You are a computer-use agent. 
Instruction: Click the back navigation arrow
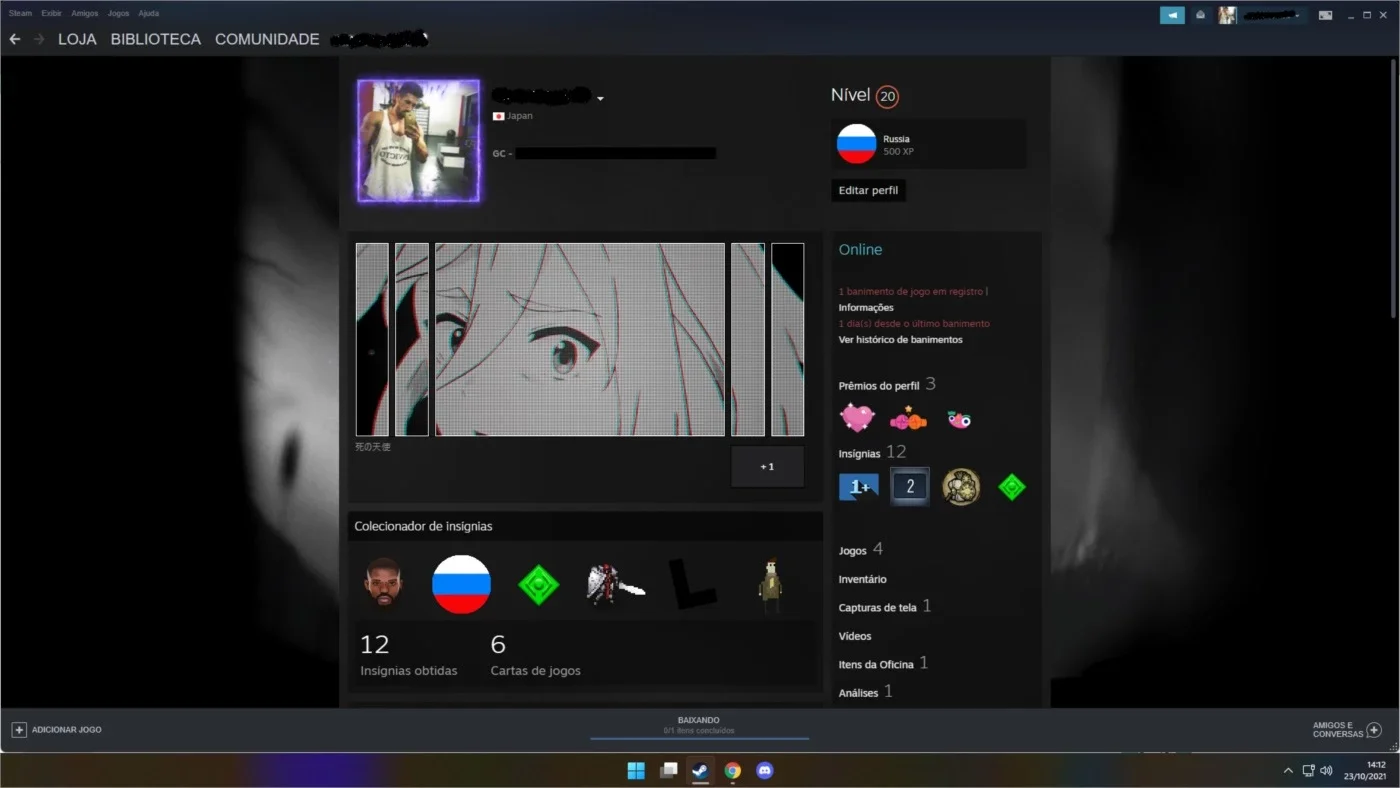tap(15, 39)
